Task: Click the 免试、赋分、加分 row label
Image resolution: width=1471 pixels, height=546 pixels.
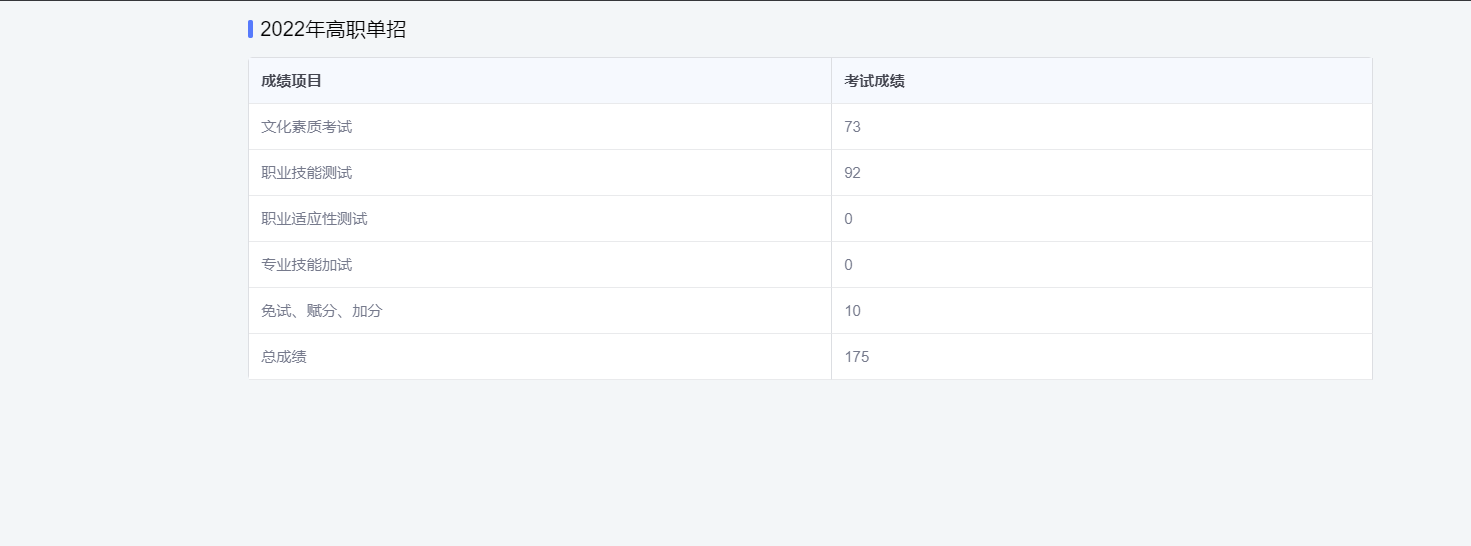Action: [321, 311]
